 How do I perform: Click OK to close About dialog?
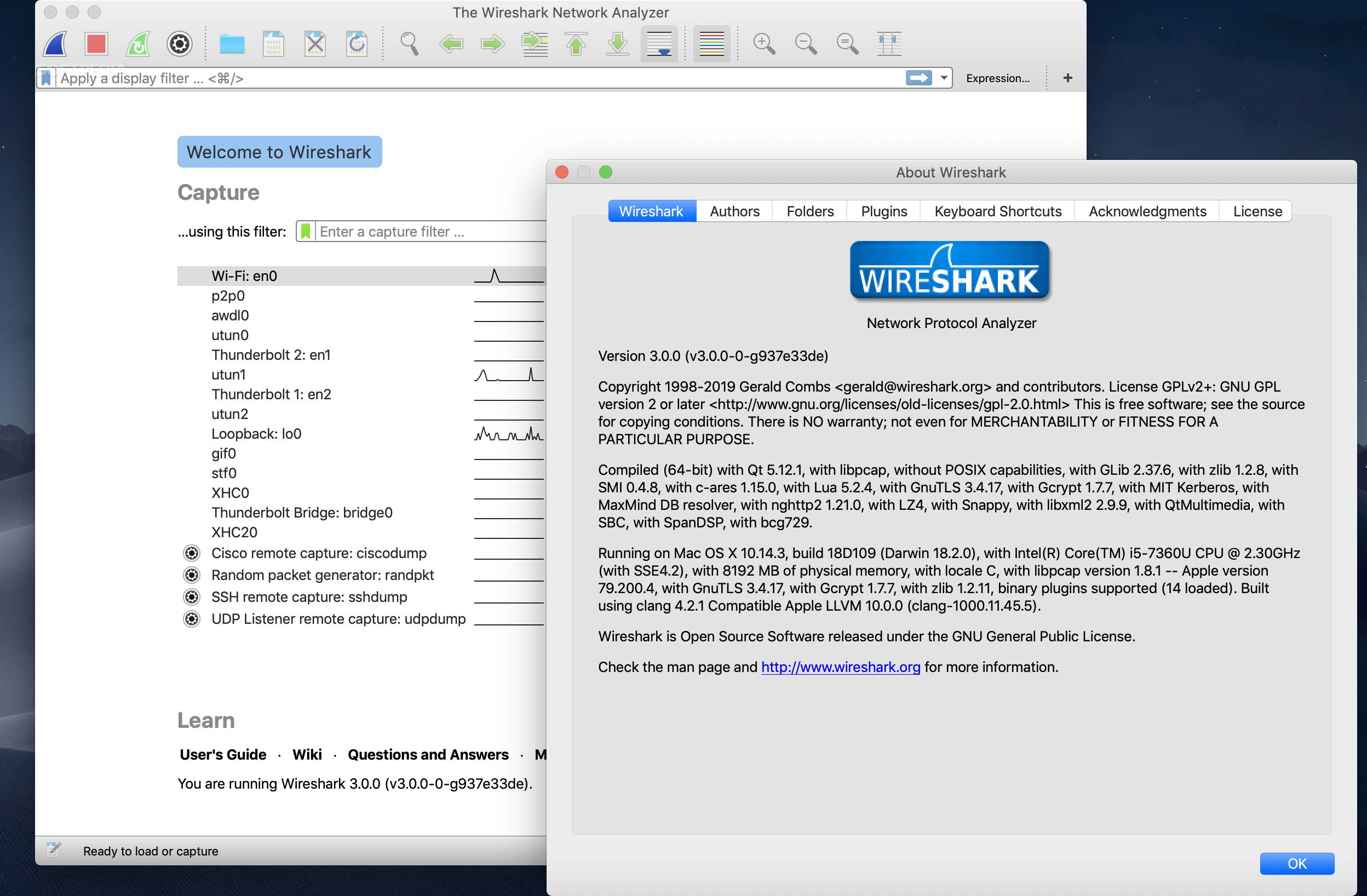[1297, 863]
